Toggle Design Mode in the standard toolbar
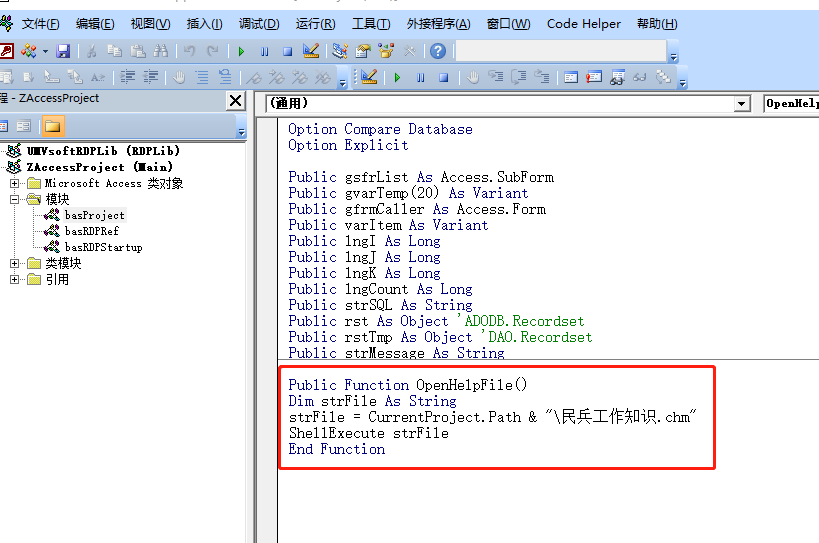 tap(311, 51)
